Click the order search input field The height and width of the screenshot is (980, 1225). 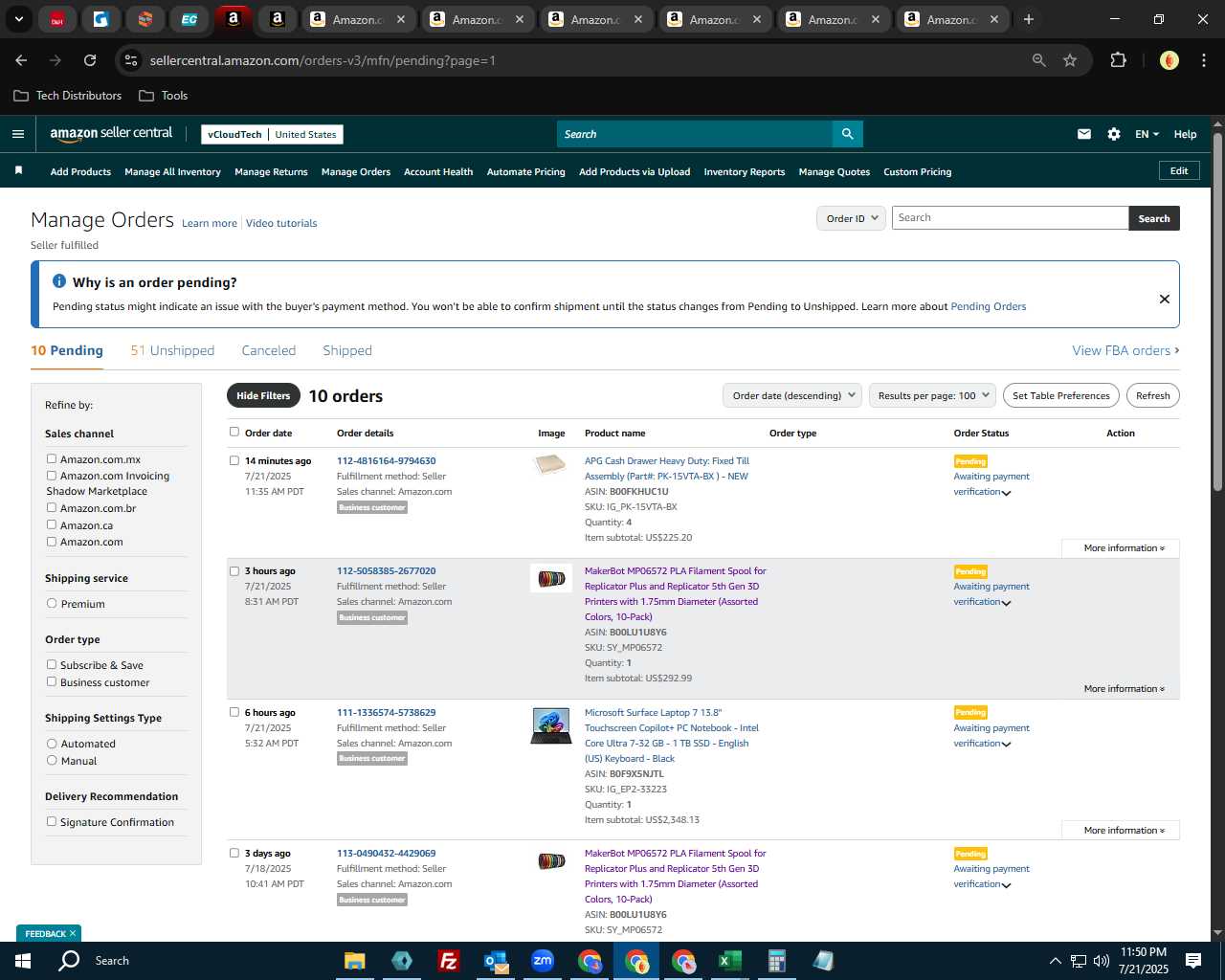pyautogui.click(x=1010, y=218)
